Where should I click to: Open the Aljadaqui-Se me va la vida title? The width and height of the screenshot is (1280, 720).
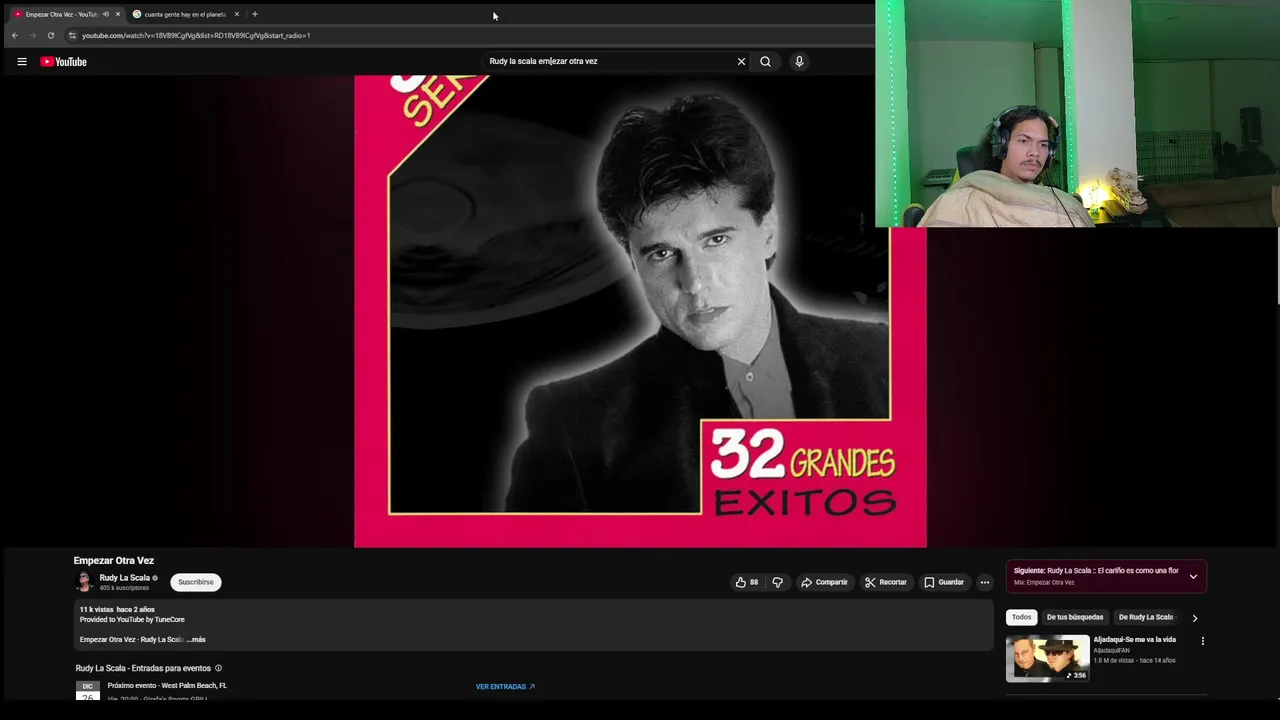pyautogui.click(x=1134, y=640)
